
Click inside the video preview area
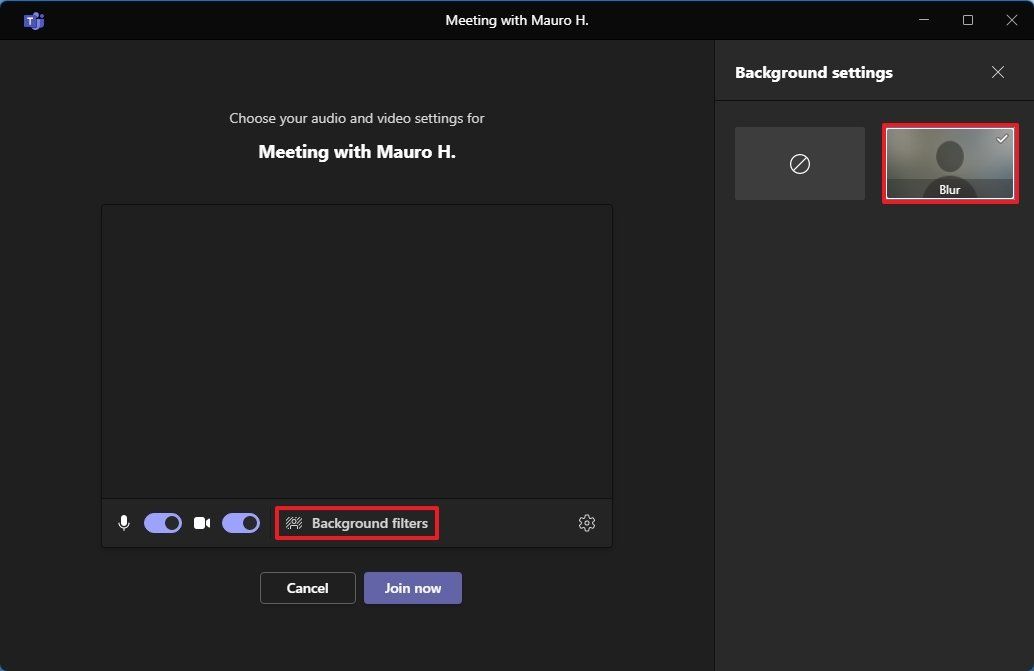357,352
